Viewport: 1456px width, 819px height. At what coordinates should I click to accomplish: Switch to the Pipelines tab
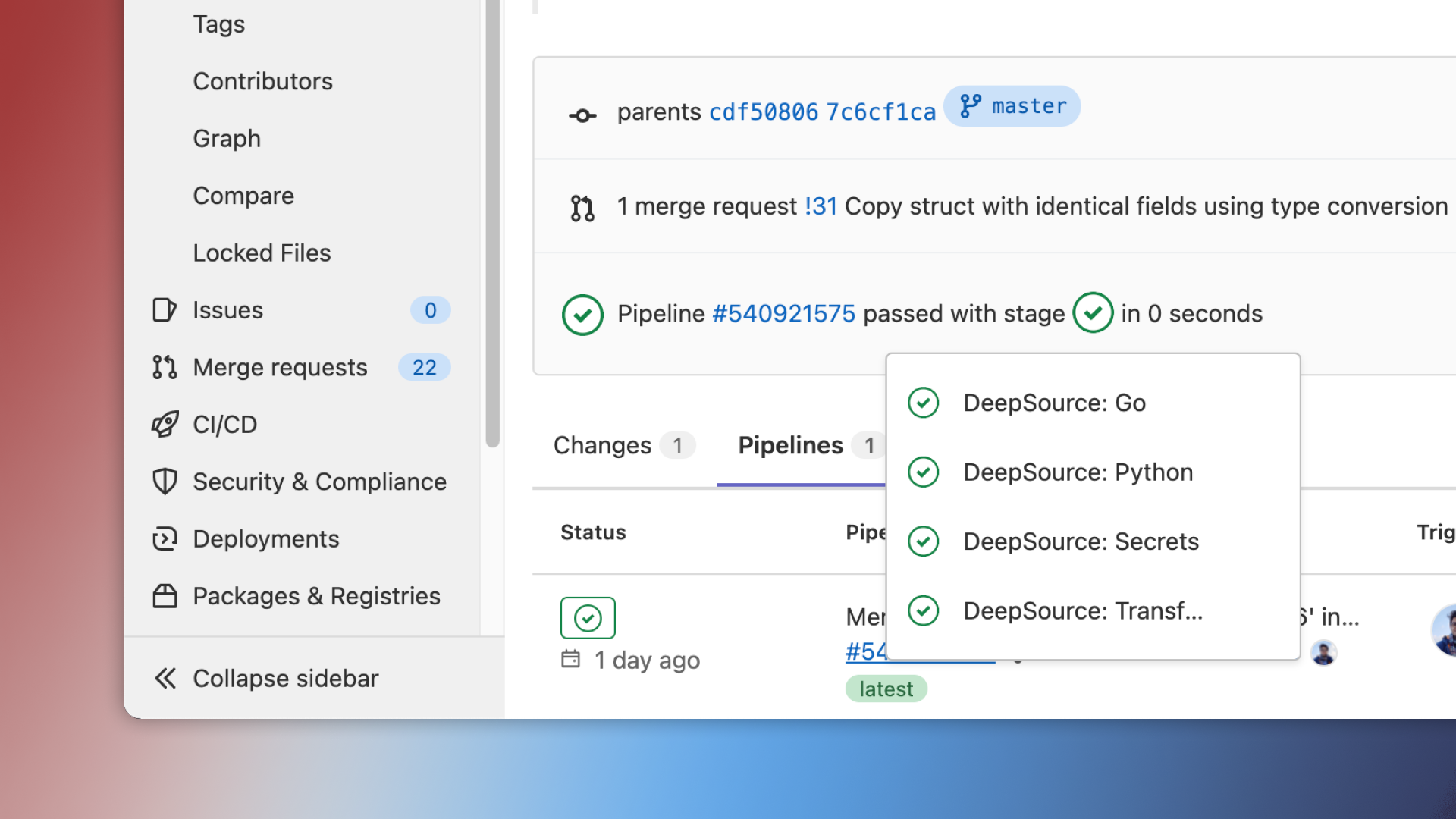tap(790, 445)
